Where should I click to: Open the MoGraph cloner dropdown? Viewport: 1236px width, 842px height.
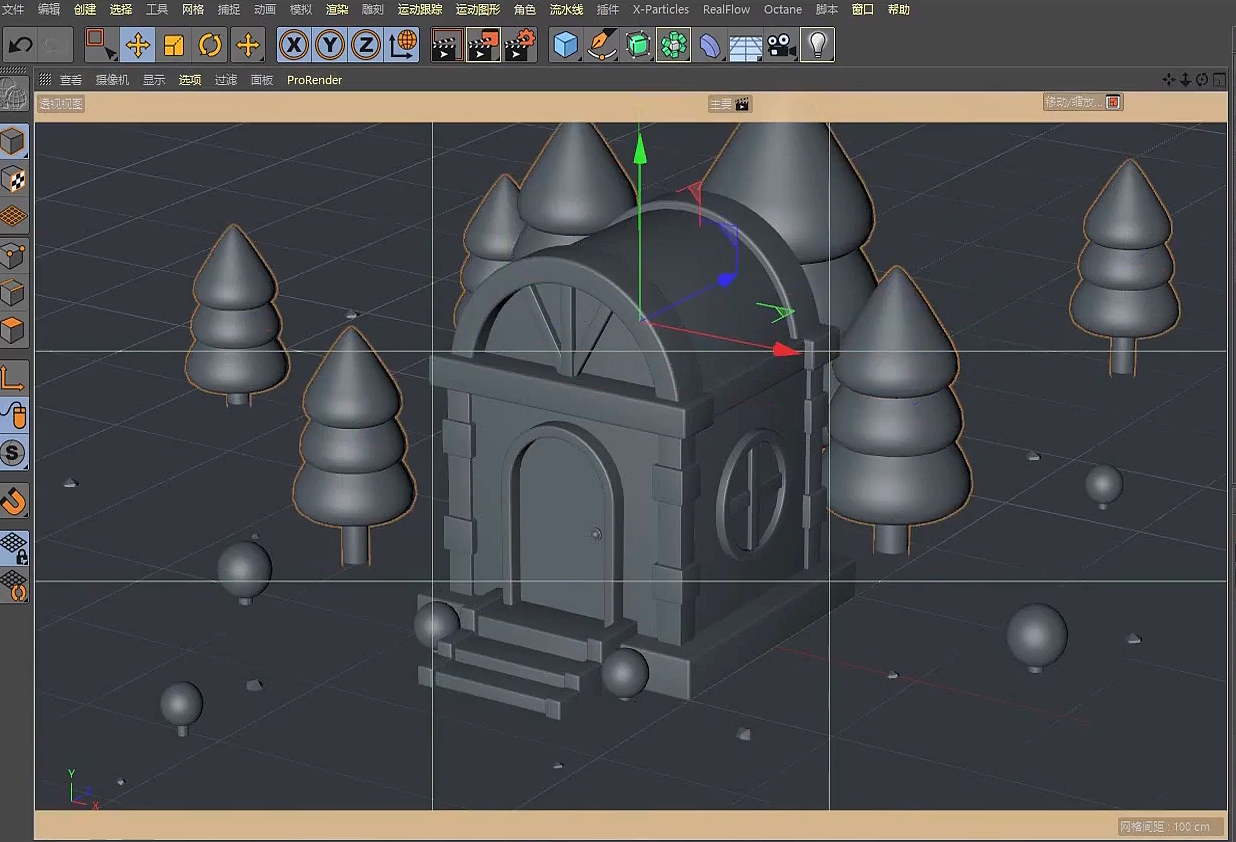(674, 45)
